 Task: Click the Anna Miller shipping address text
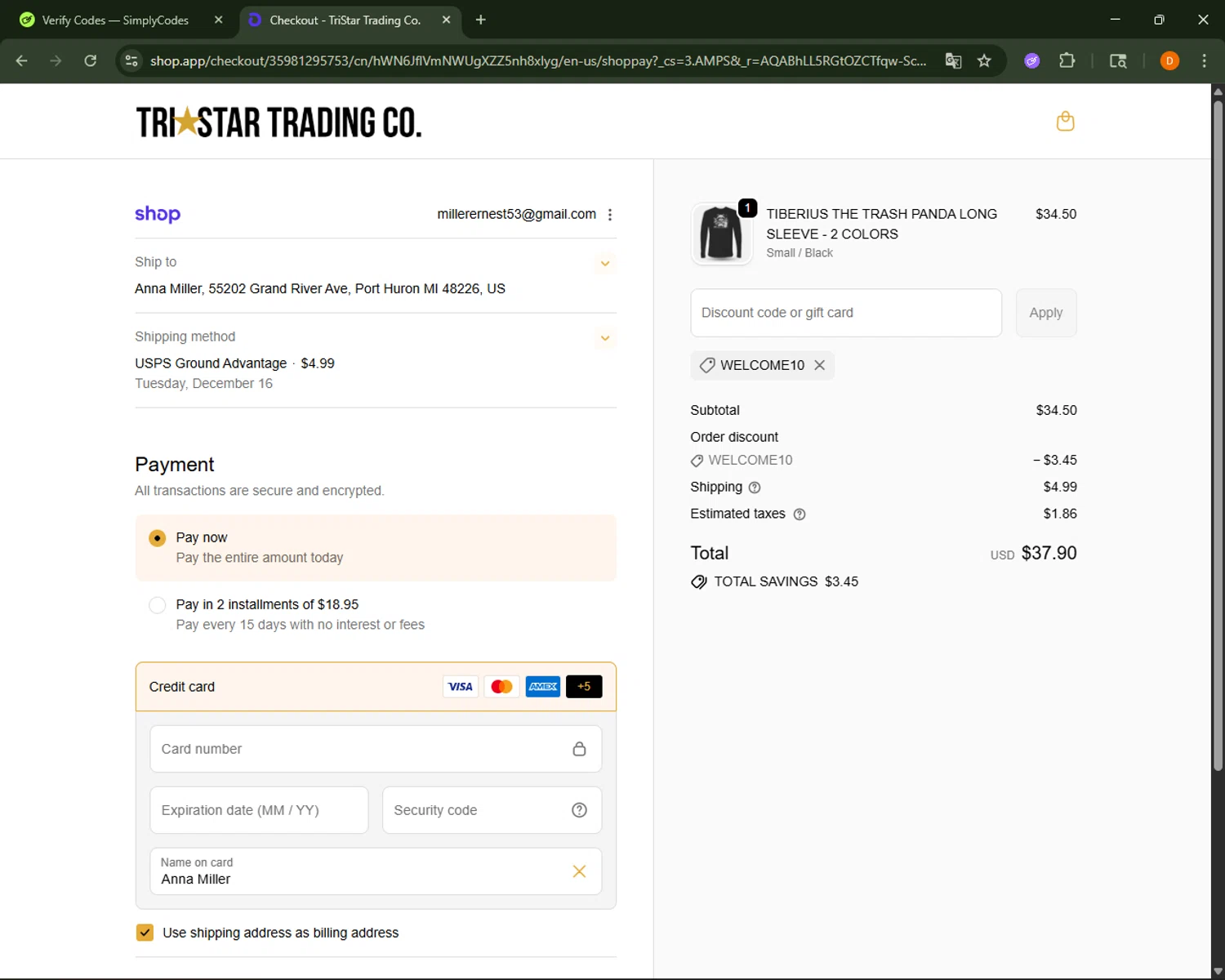320,289
